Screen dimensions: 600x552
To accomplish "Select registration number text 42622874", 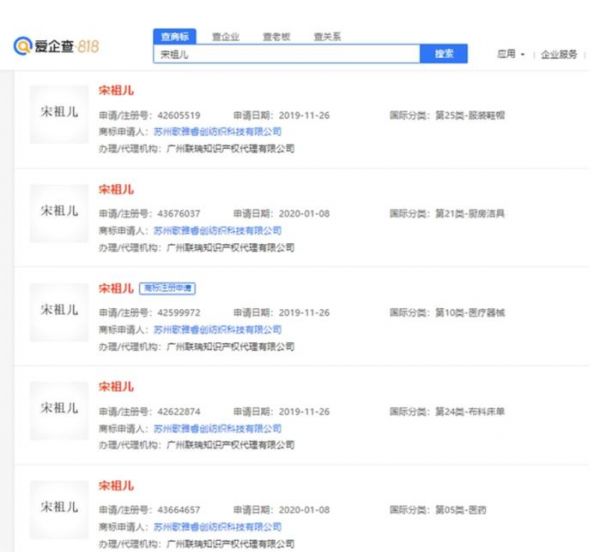I will pos(179,412).
